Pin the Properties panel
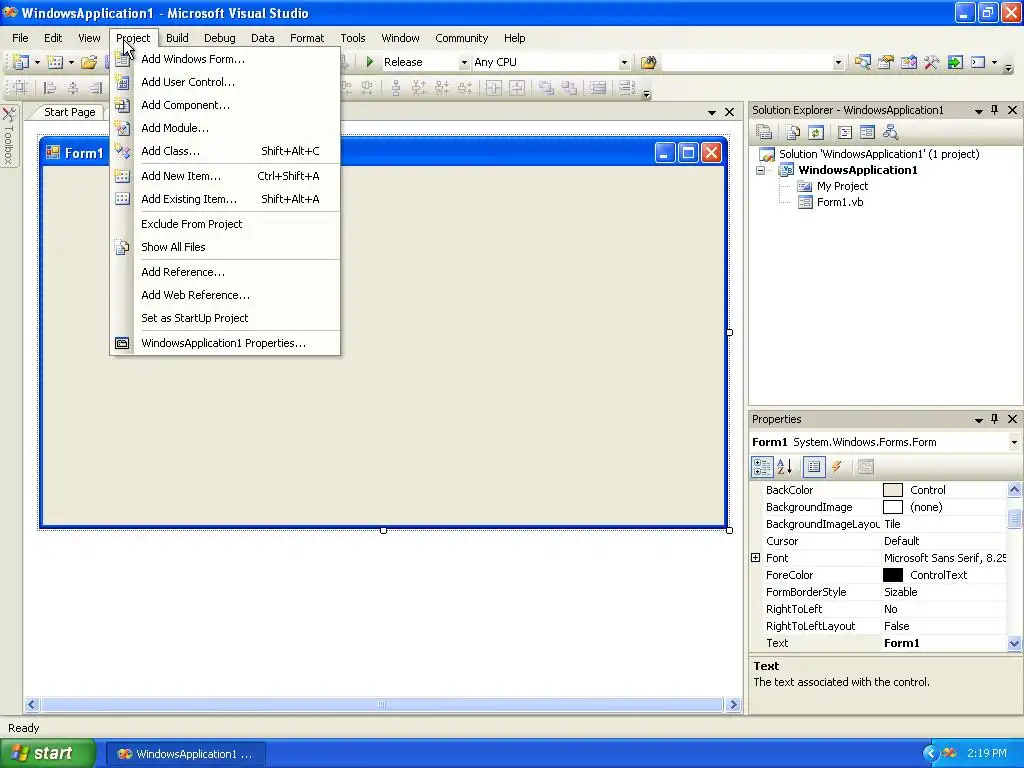The width and height of the screenshot is (1024, 768). (x=995, y=419)
